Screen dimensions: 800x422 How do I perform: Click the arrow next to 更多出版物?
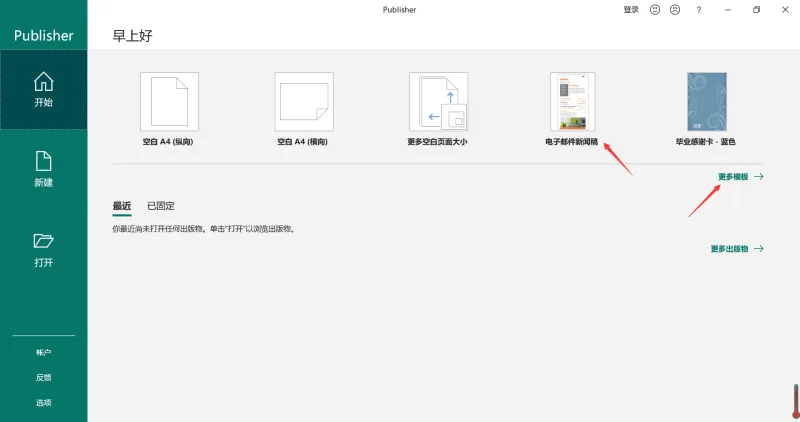click(759, 249)
